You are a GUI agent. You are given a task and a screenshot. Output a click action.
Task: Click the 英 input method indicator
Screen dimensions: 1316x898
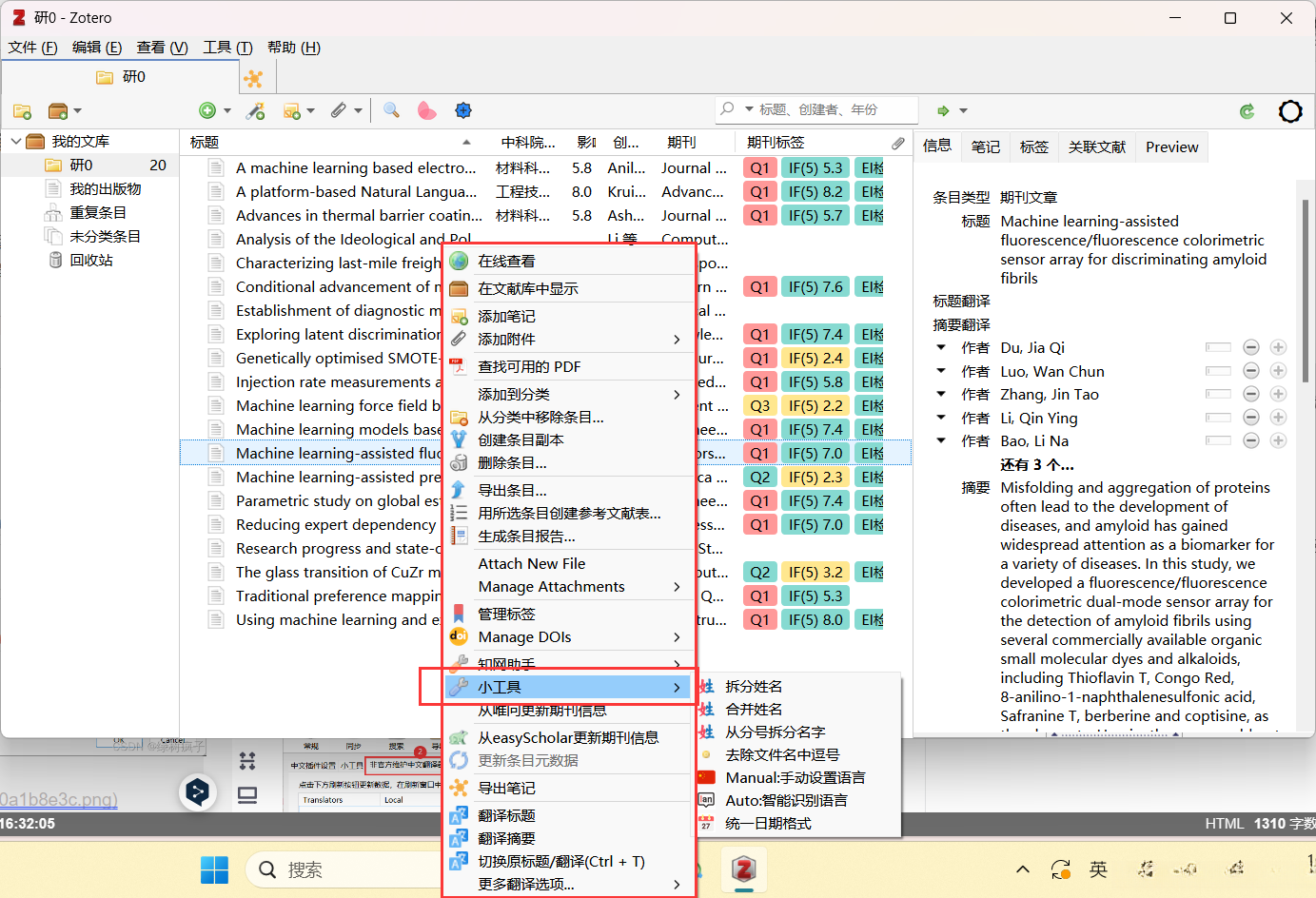(1098, 869)
